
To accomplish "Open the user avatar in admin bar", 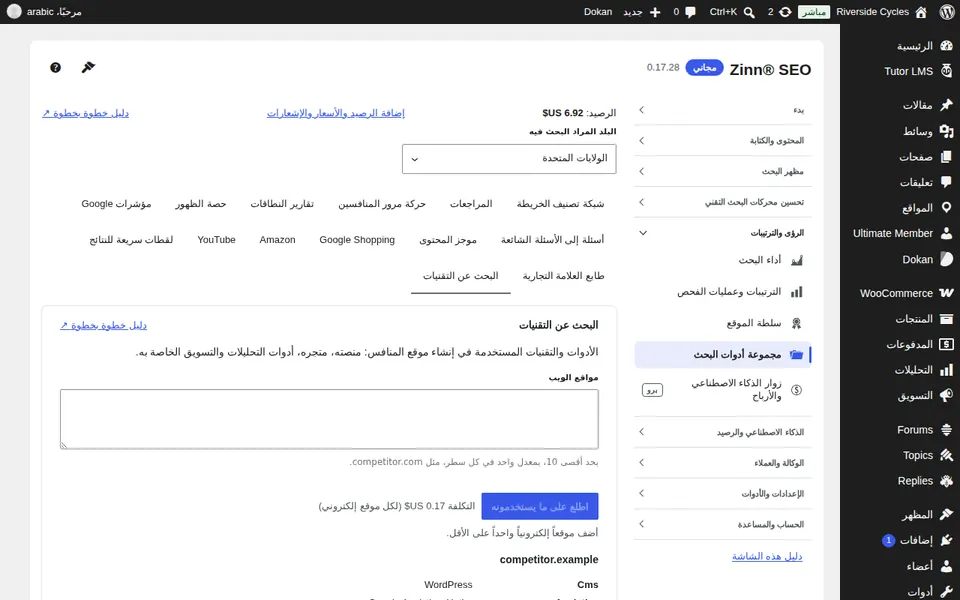I will 13,12.
